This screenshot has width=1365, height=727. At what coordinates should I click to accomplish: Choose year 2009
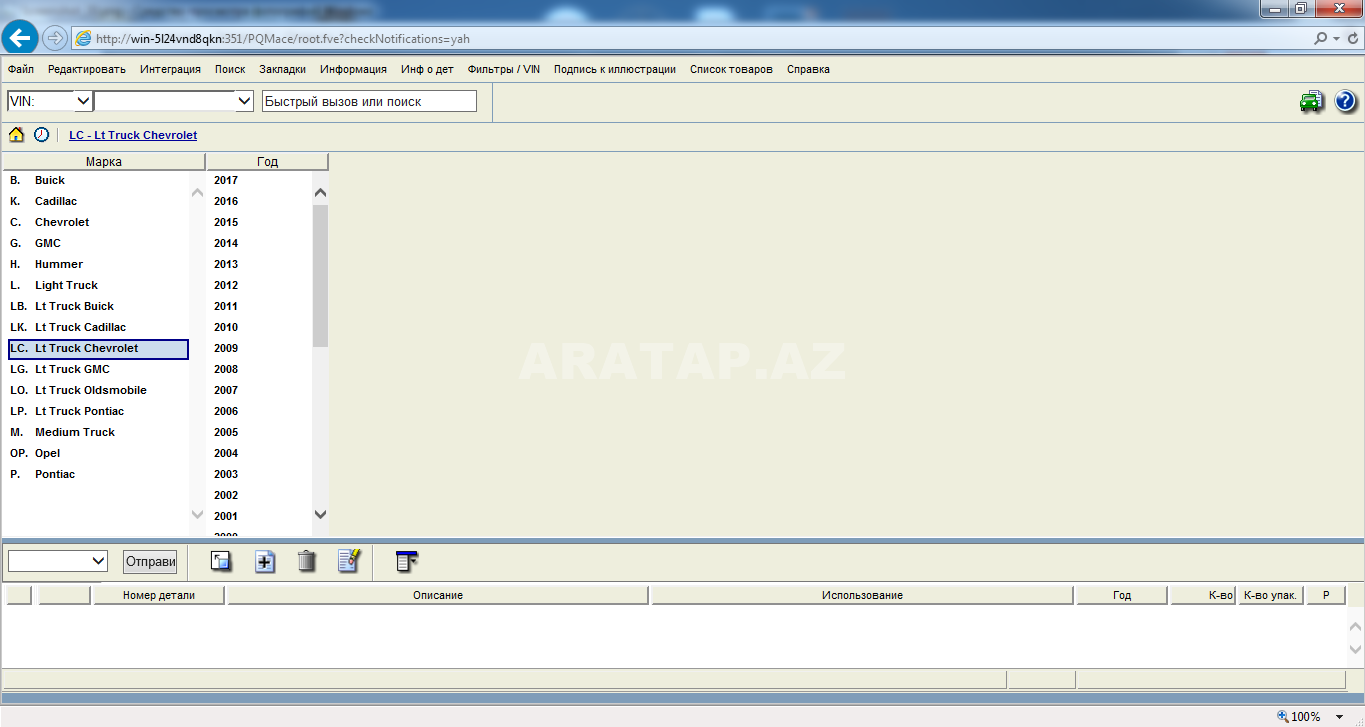pyautogui.click(x=226, y=348)
